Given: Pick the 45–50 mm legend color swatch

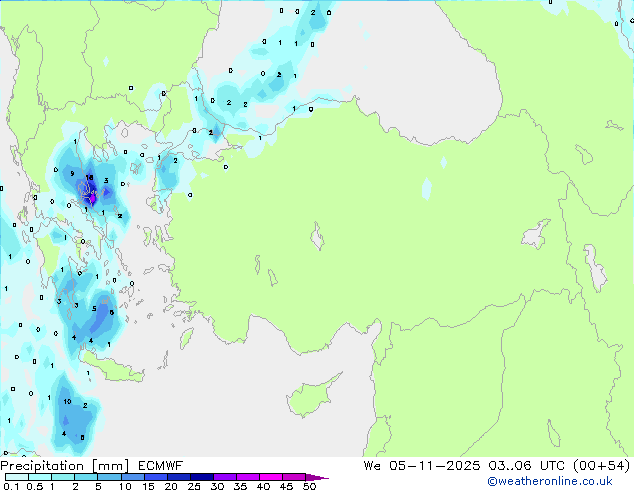Looking at the screenshot, I should (x=294, y=477).
